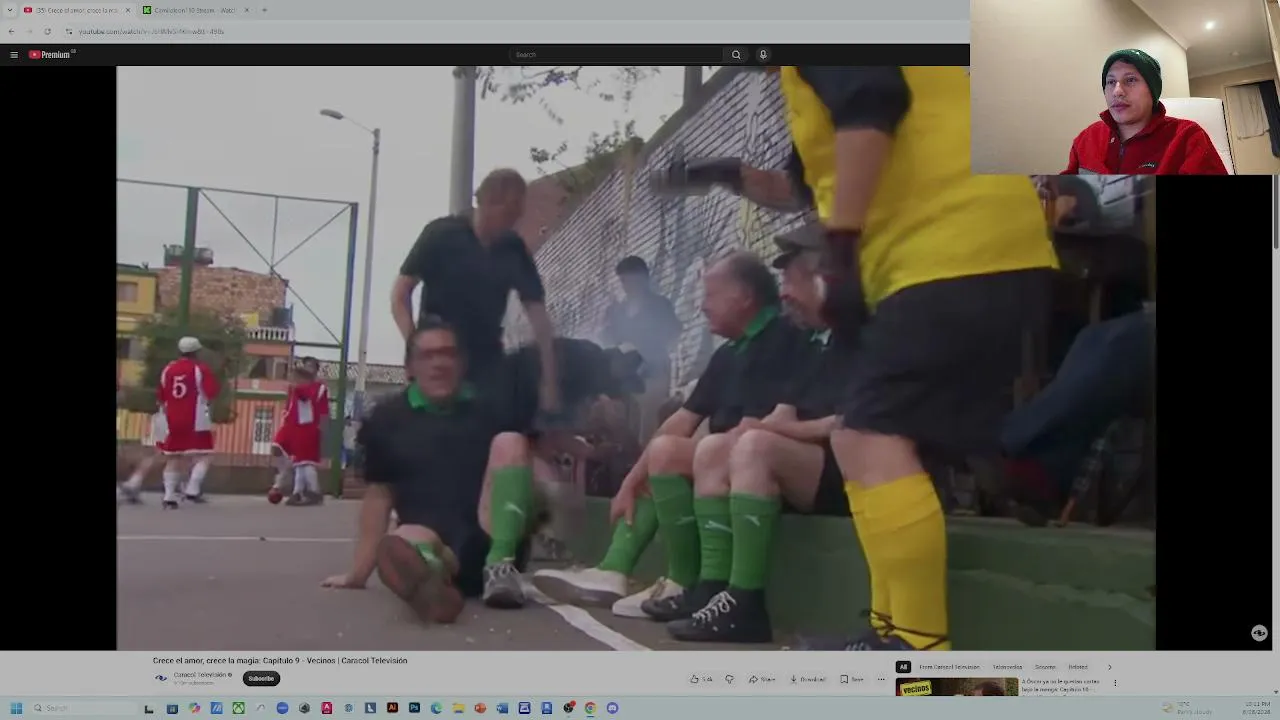This screenshot has width=1280, height=720.
Task: Open Microsoft Edge from taskbar
Action: click(436, 708)
